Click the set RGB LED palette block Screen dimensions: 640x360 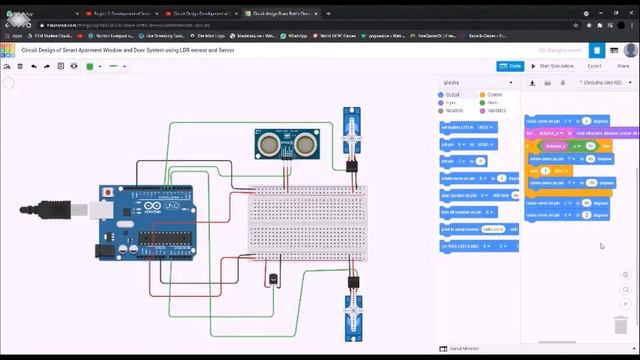point(479,247)
